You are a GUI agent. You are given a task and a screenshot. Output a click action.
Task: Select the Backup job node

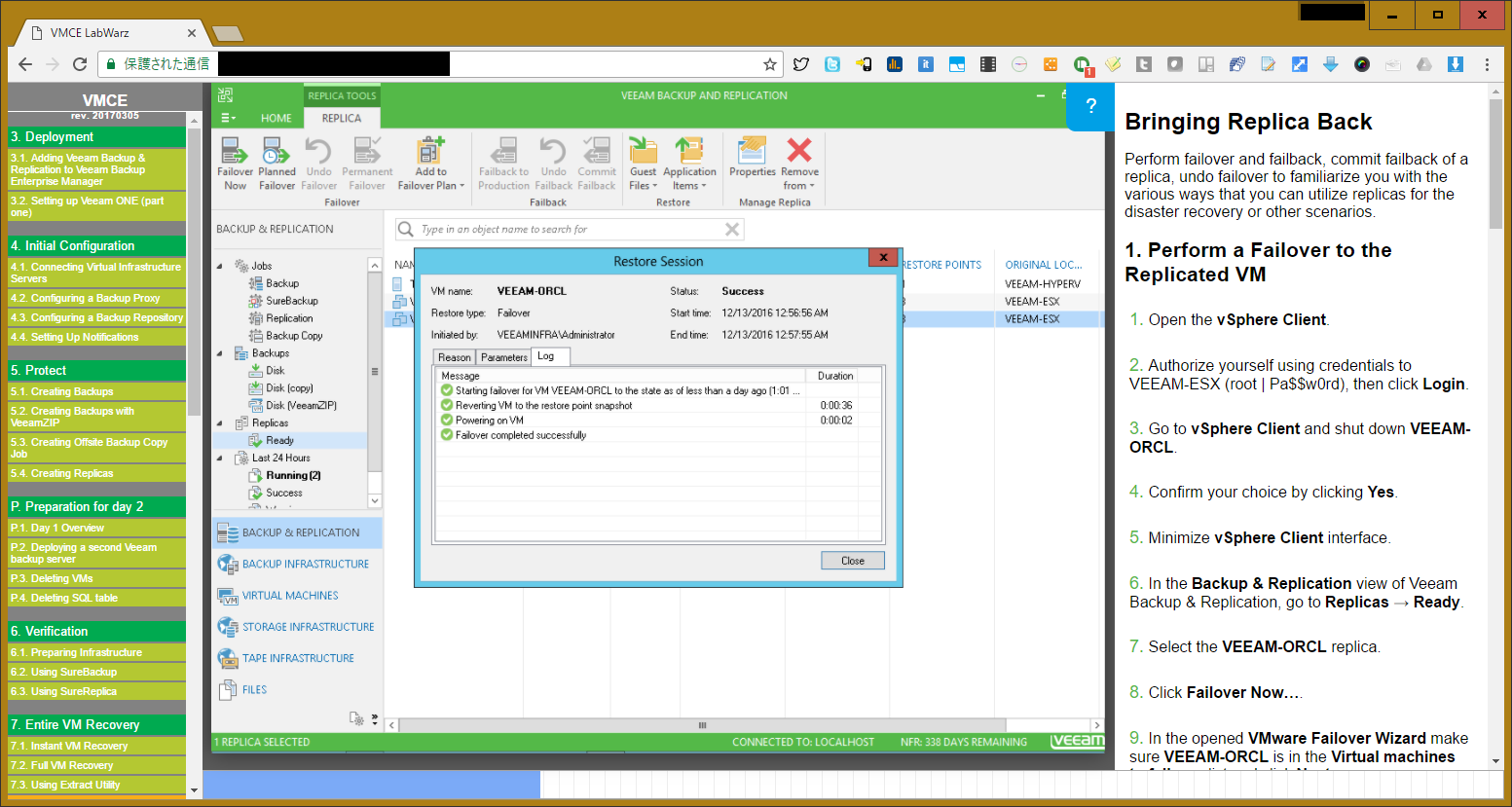click(274, 283)
